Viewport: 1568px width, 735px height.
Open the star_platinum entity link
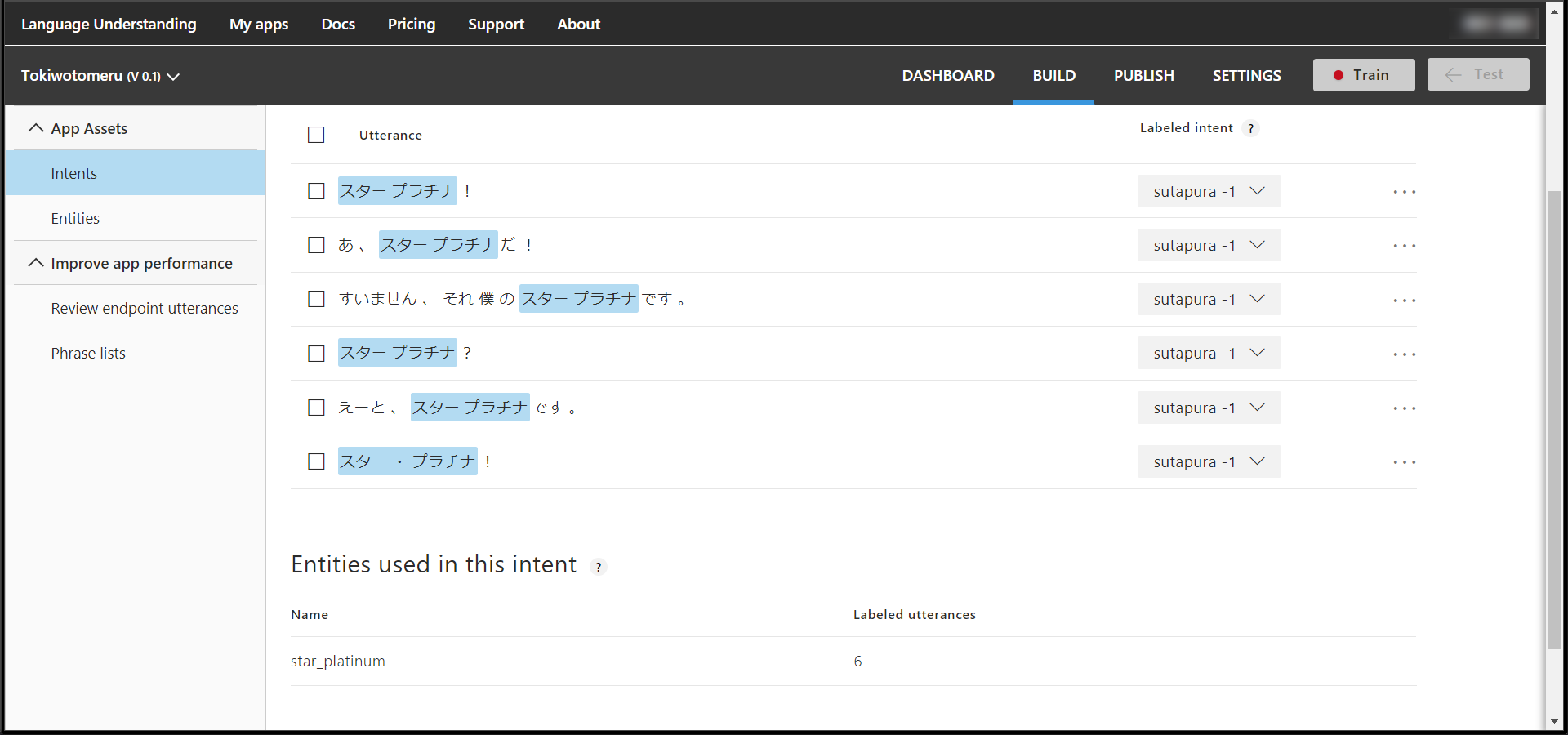click(338, 661)
